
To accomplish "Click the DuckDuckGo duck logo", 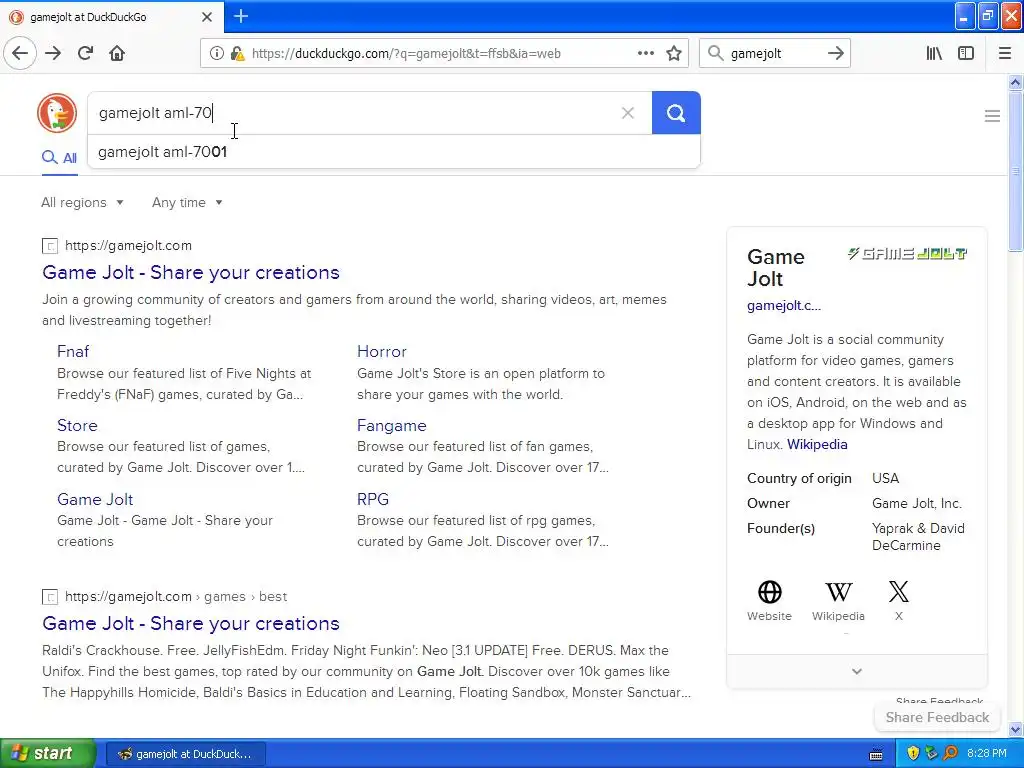I will click(x=57, y=113).
